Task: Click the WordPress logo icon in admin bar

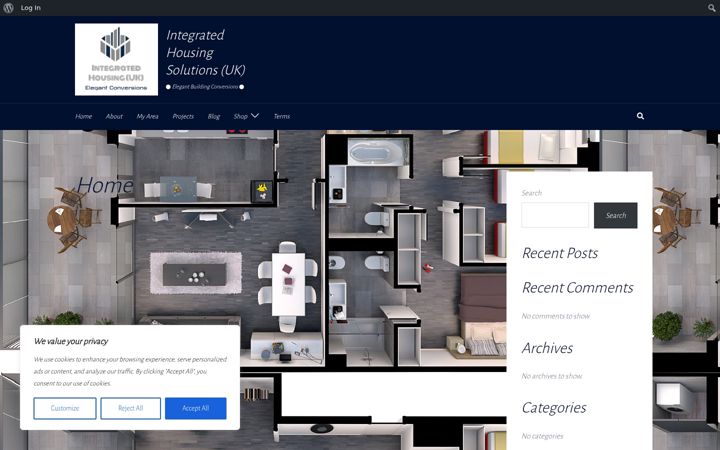Action: (8, 8)
